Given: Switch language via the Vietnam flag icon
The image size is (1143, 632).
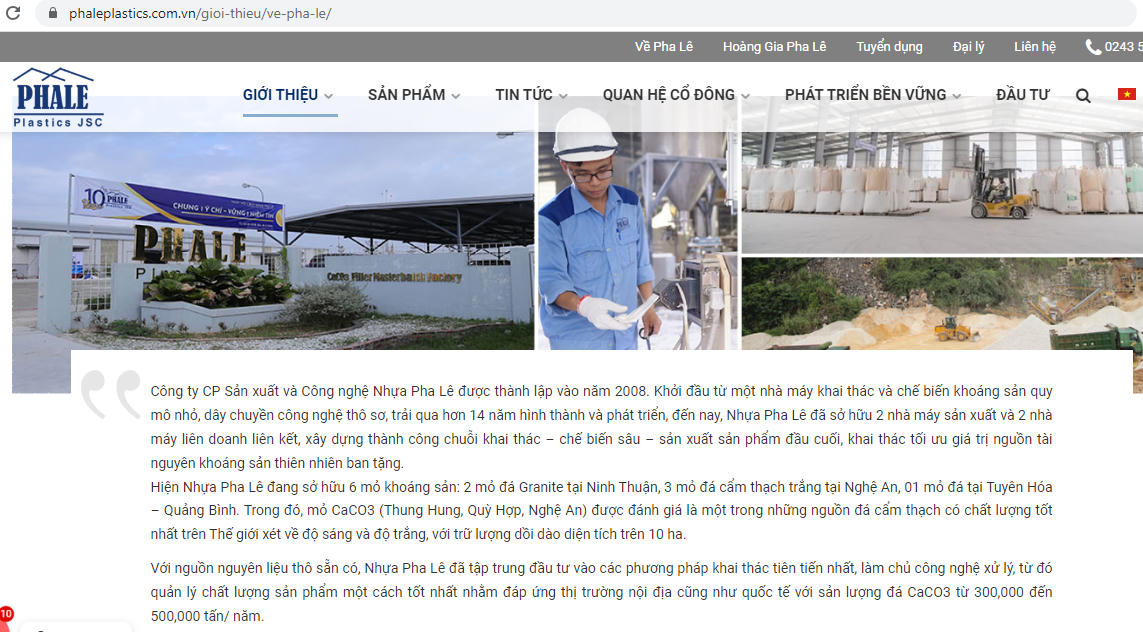Looking at the screenshot, I should [x=1127, y=94].
